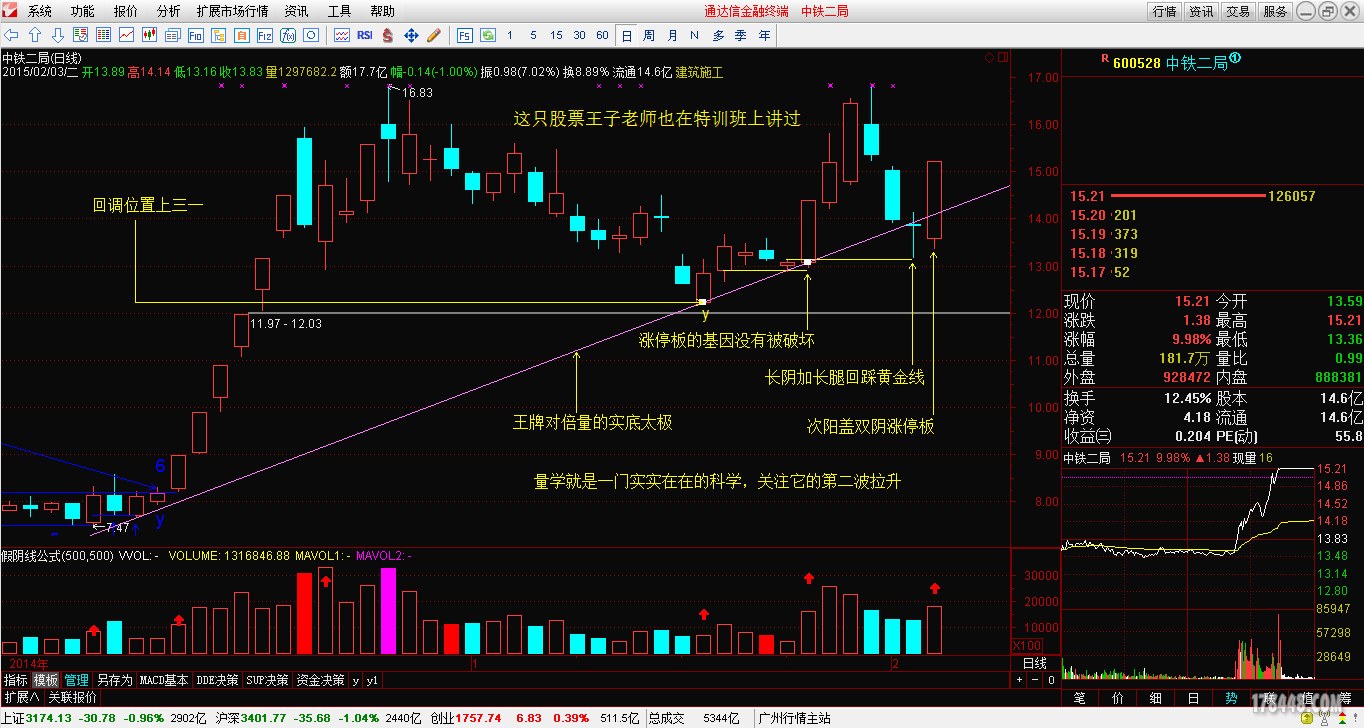Image resolution: width=1364 pixels, height=728 pixels.
Task: Expand the 扩展∧ panel at bottom
Action: pos(20,696)
